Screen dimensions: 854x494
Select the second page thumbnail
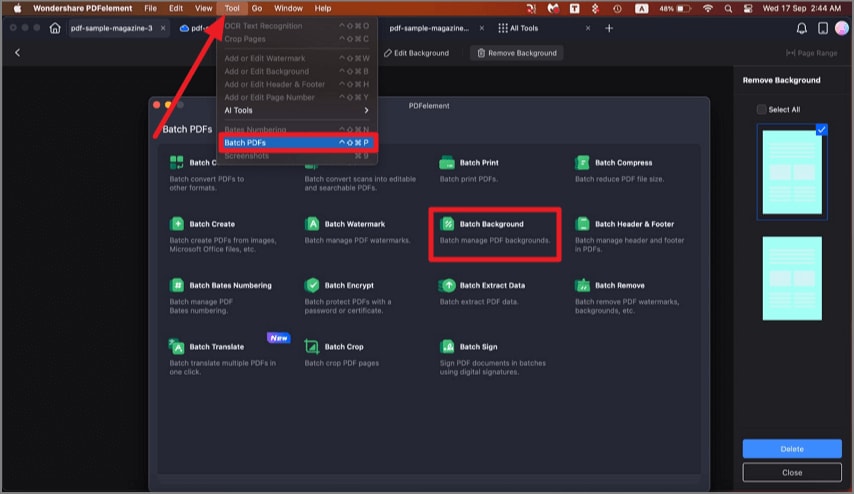pos(792,278)
